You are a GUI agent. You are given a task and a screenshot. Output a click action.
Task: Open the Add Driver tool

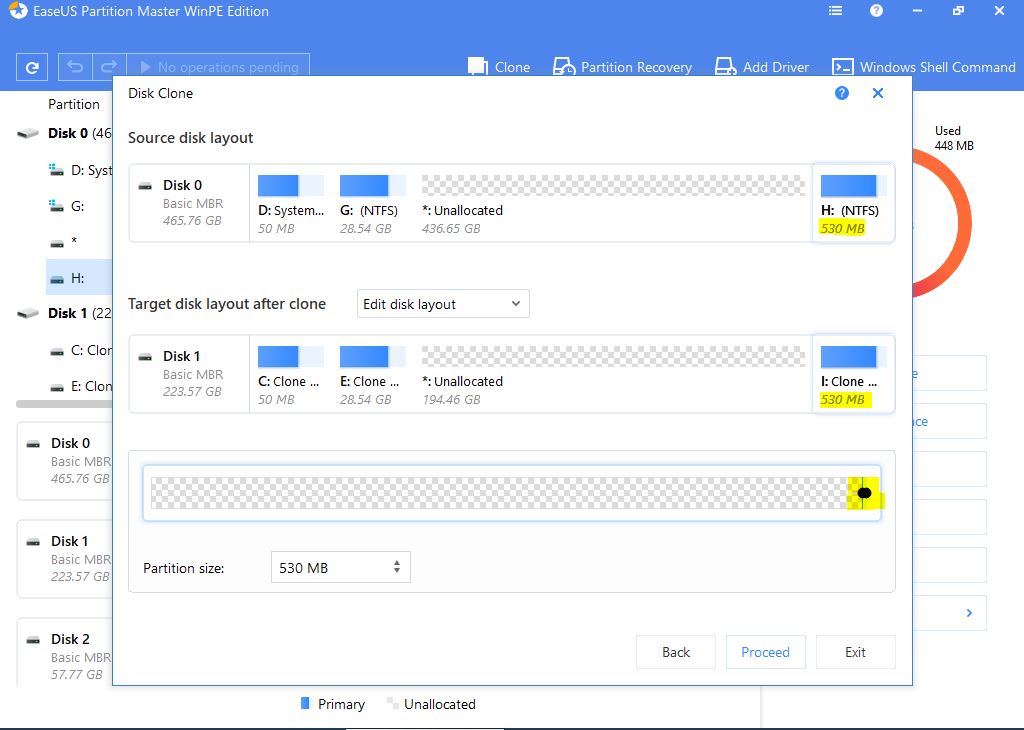(762, 67)
